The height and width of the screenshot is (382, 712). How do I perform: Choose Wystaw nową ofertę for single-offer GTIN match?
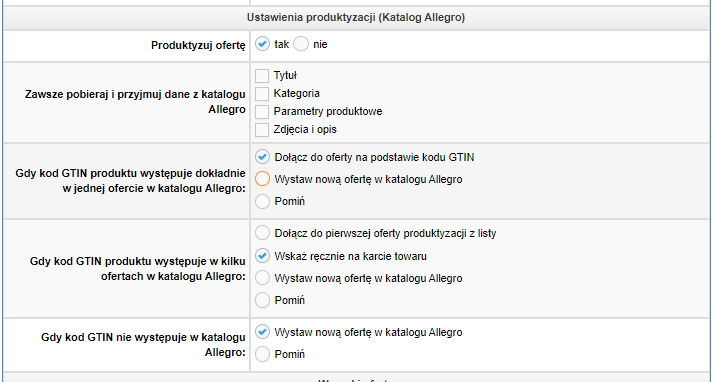[262, 179]
